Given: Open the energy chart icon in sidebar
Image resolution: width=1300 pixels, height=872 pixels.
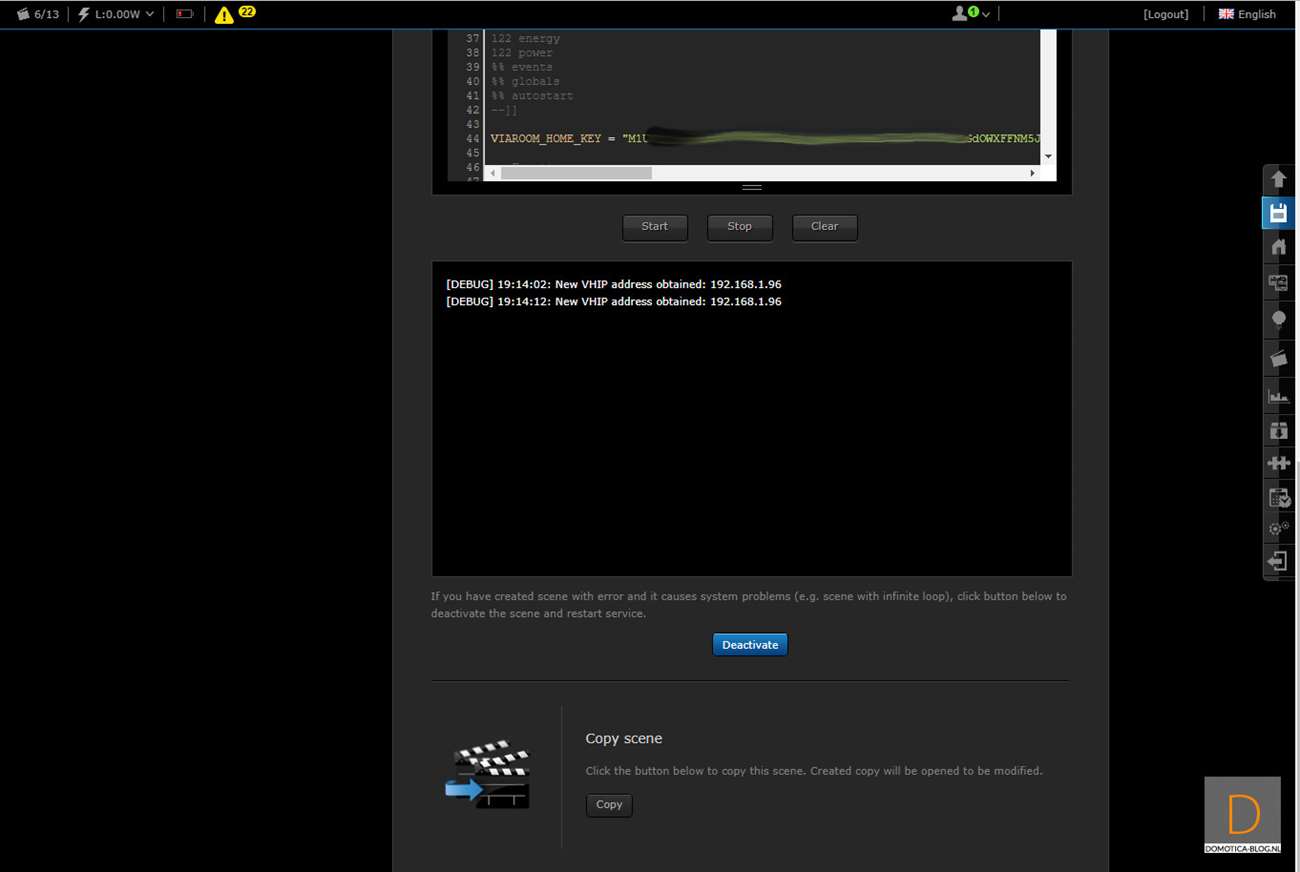Looking at the screenshot, I should click(x=1278, y=397).
